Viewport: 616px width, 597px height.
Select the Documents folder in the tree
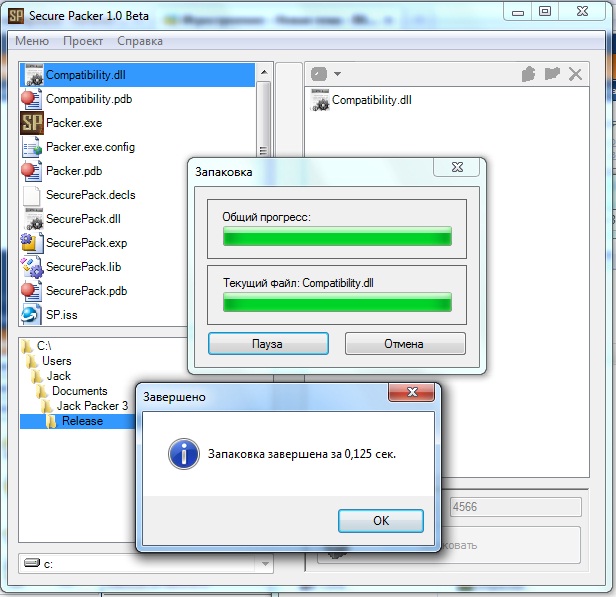pyautogui.click(x=79, y=391)
